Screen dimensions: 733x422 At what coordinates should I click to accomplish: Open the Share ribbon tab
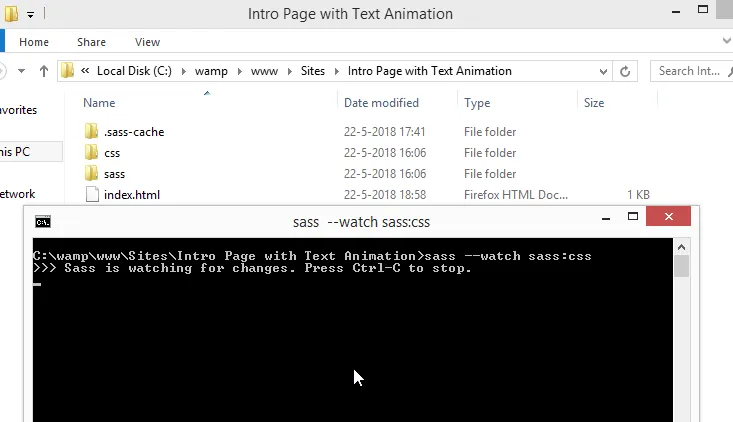[91, 42]
